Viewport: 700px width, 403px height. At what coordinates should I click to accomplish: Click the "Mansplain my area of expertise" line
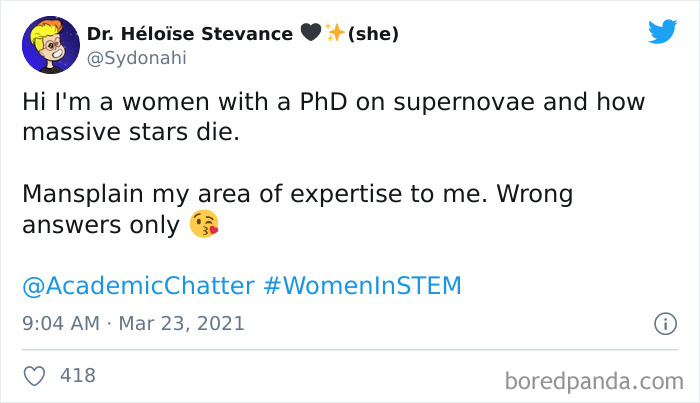coord(295,193)
